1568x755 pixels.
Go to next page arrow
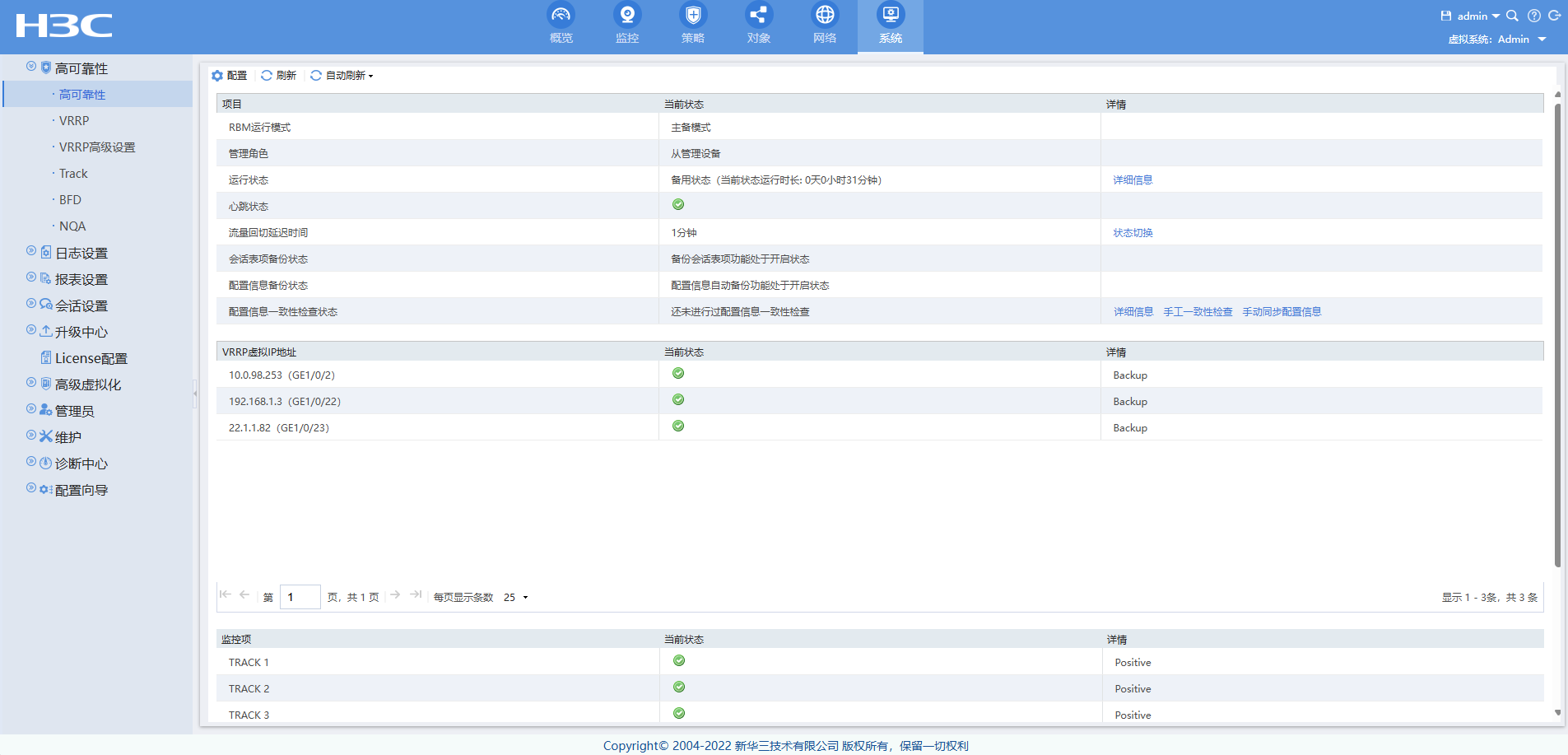click(395, 594)
